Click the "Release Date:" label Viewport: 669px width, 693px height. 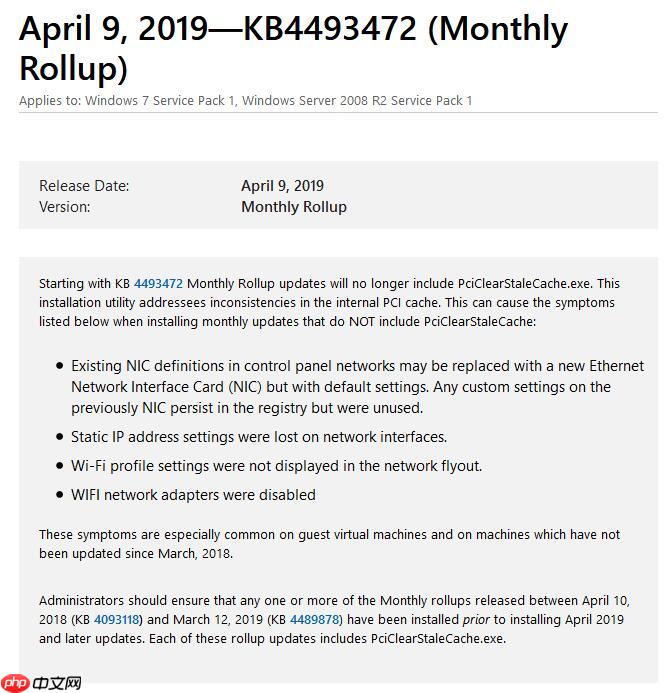[x=84, y=185]
